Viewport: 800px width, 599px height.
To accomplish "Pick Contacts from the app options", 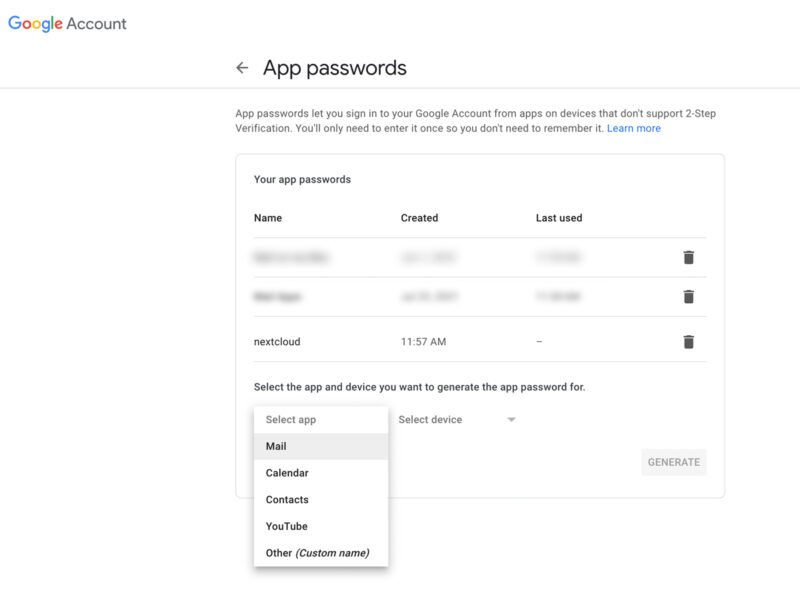I will coord(287,500).
